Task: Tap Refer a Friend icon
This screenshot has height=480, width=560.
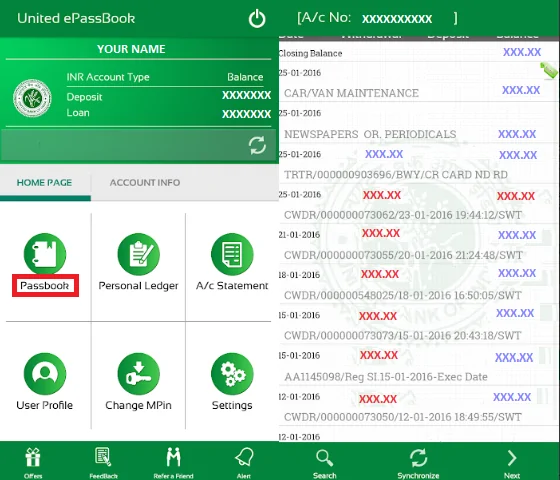Action: pos(174,457)
